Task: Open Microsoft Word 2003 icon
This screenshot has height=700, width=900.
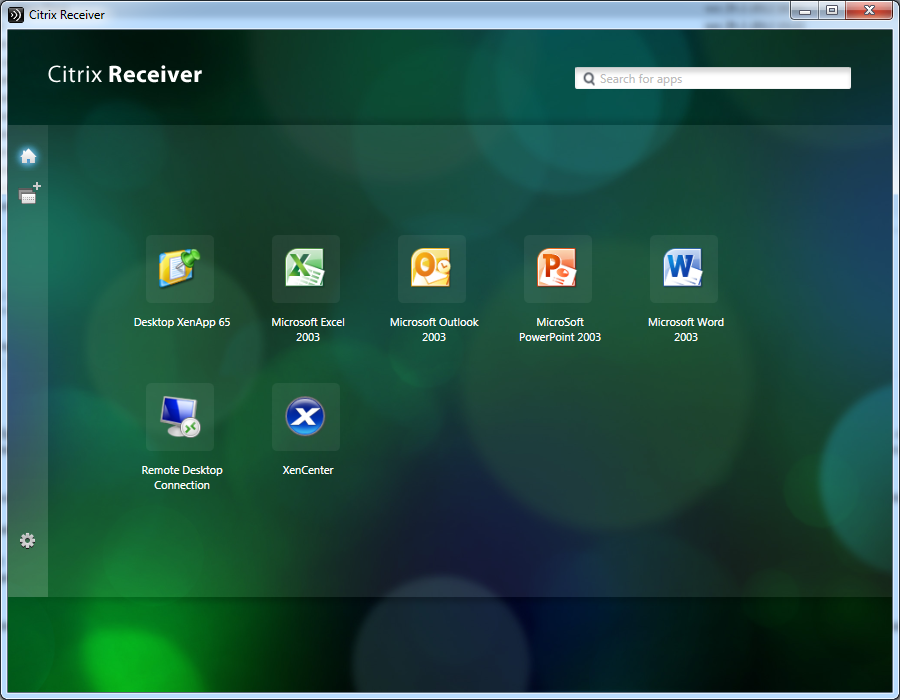Action: 684,269
